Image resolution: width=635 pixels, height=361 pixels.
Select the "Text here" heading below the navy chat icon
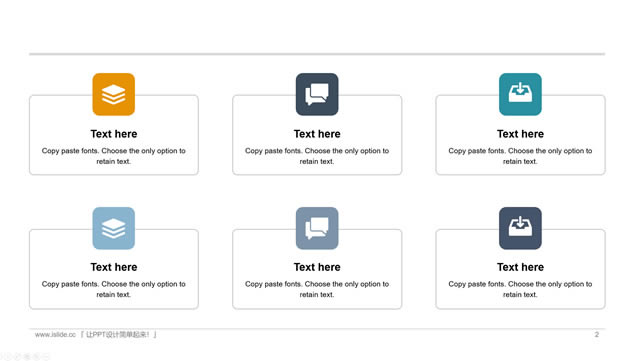[x=317, y=134]
